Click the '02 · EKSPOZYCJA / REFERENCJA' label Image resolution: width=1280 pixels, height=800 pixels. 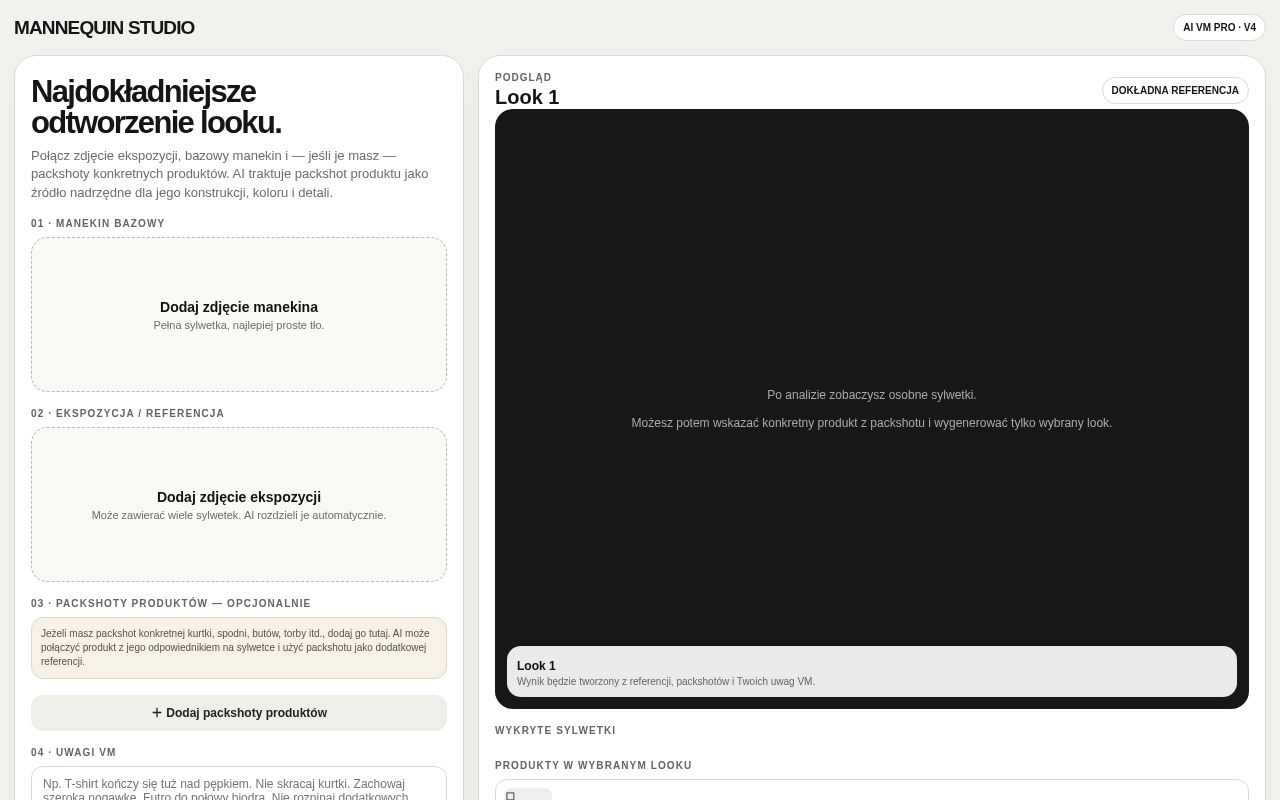coord(128,414)
